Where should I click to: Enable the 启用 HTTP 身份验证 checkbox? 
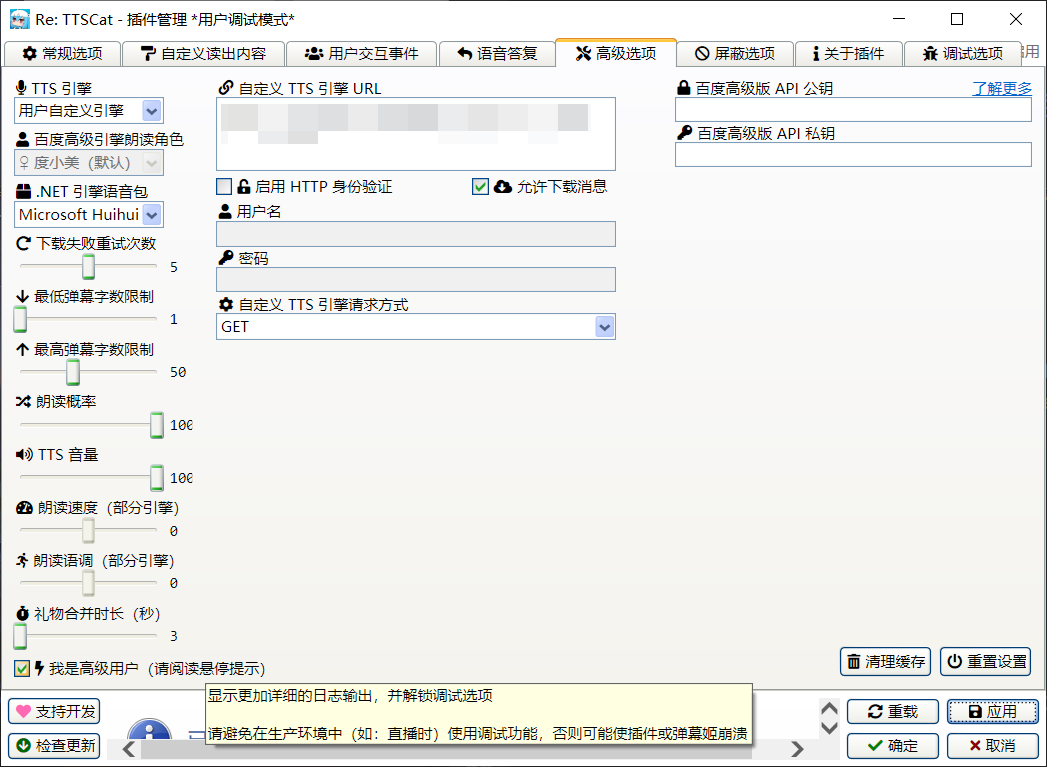tap(224, 186)
